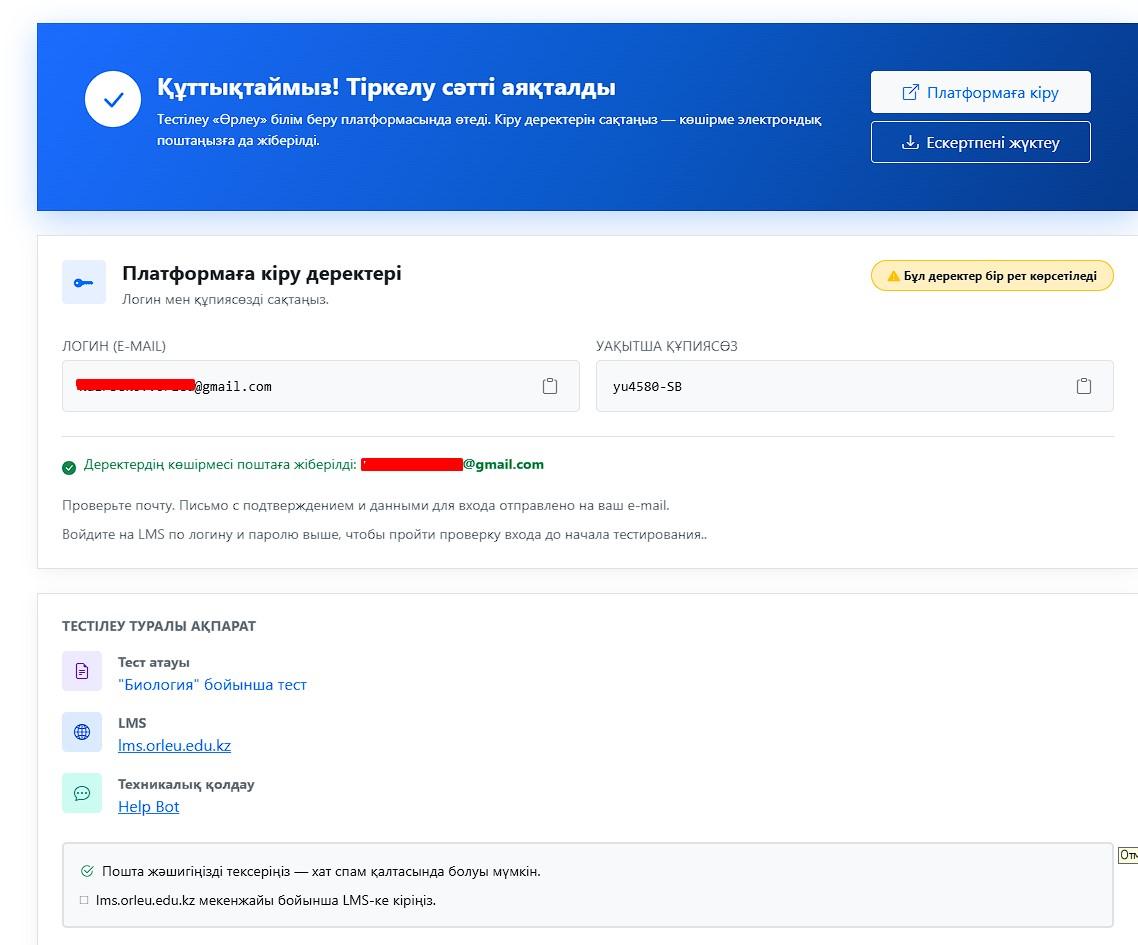Click the «Техникалық қолдау» label
Screen dimensions: 1138x945
[186, 784]
